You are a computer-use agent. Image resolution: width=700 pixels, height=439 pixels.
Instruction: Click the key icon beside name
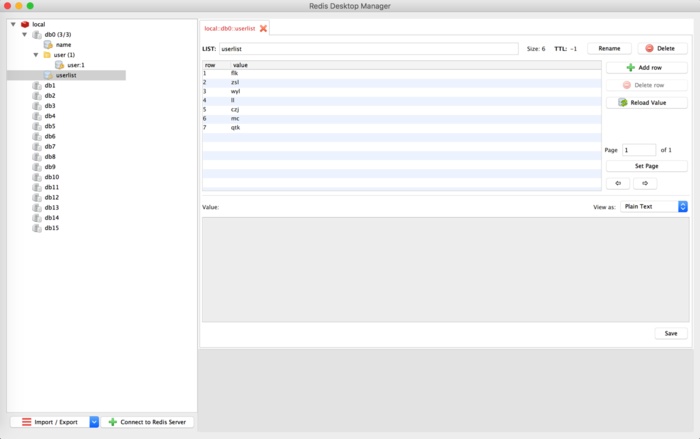click(x=48, y=45)
